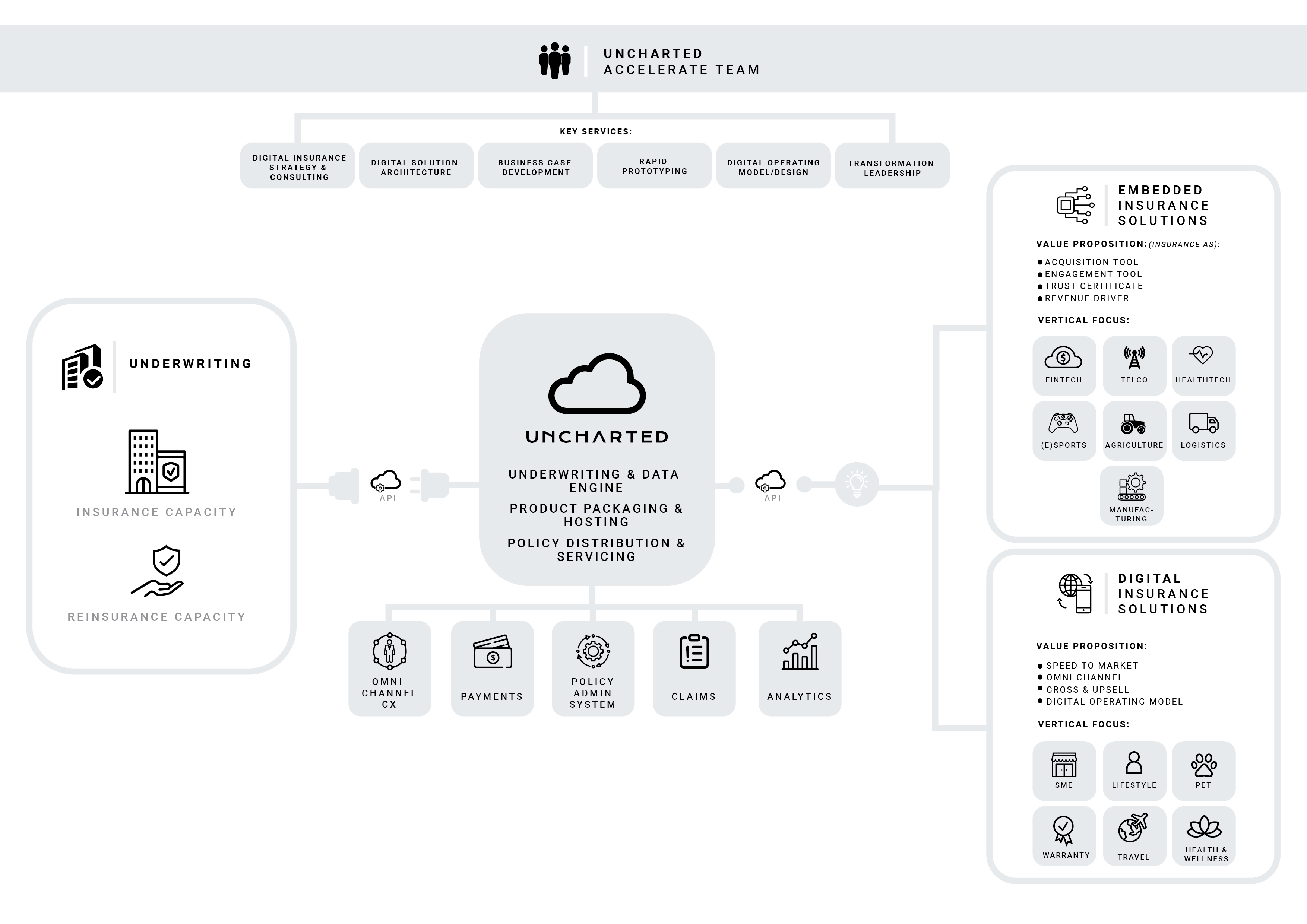Click the Insurance Capacity label
The image size is (1307, 924).
156,512
